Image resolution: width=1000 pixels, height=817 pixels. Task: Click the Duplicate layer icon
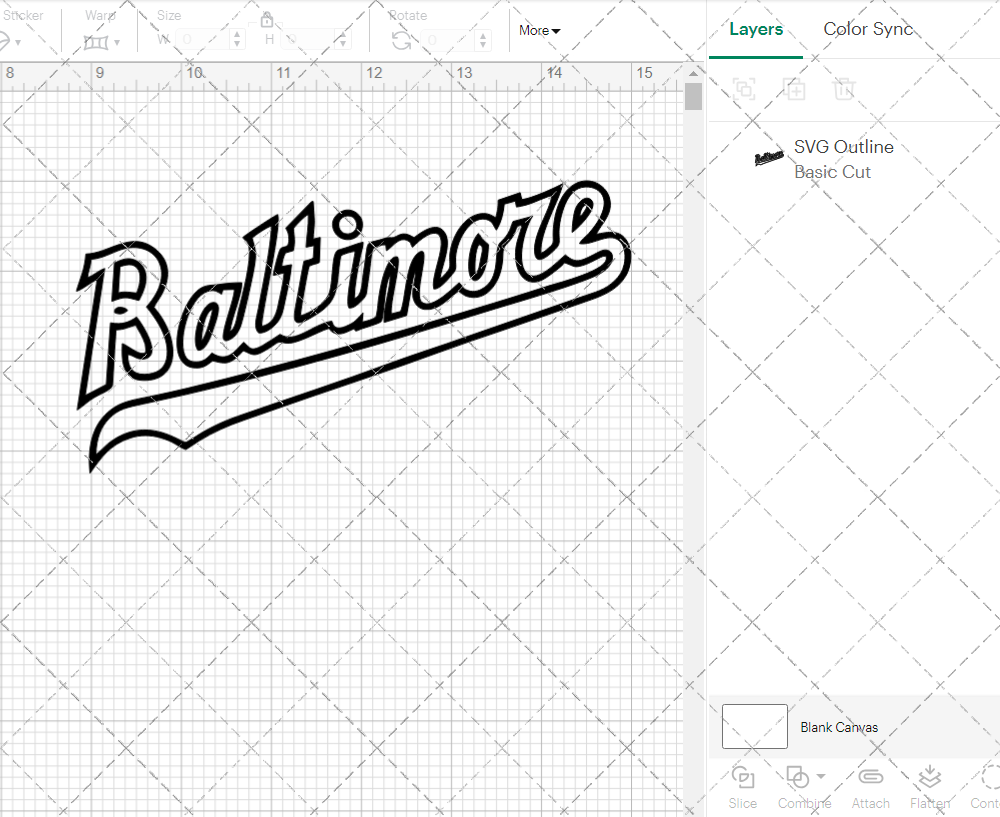[x=794, y=89]
